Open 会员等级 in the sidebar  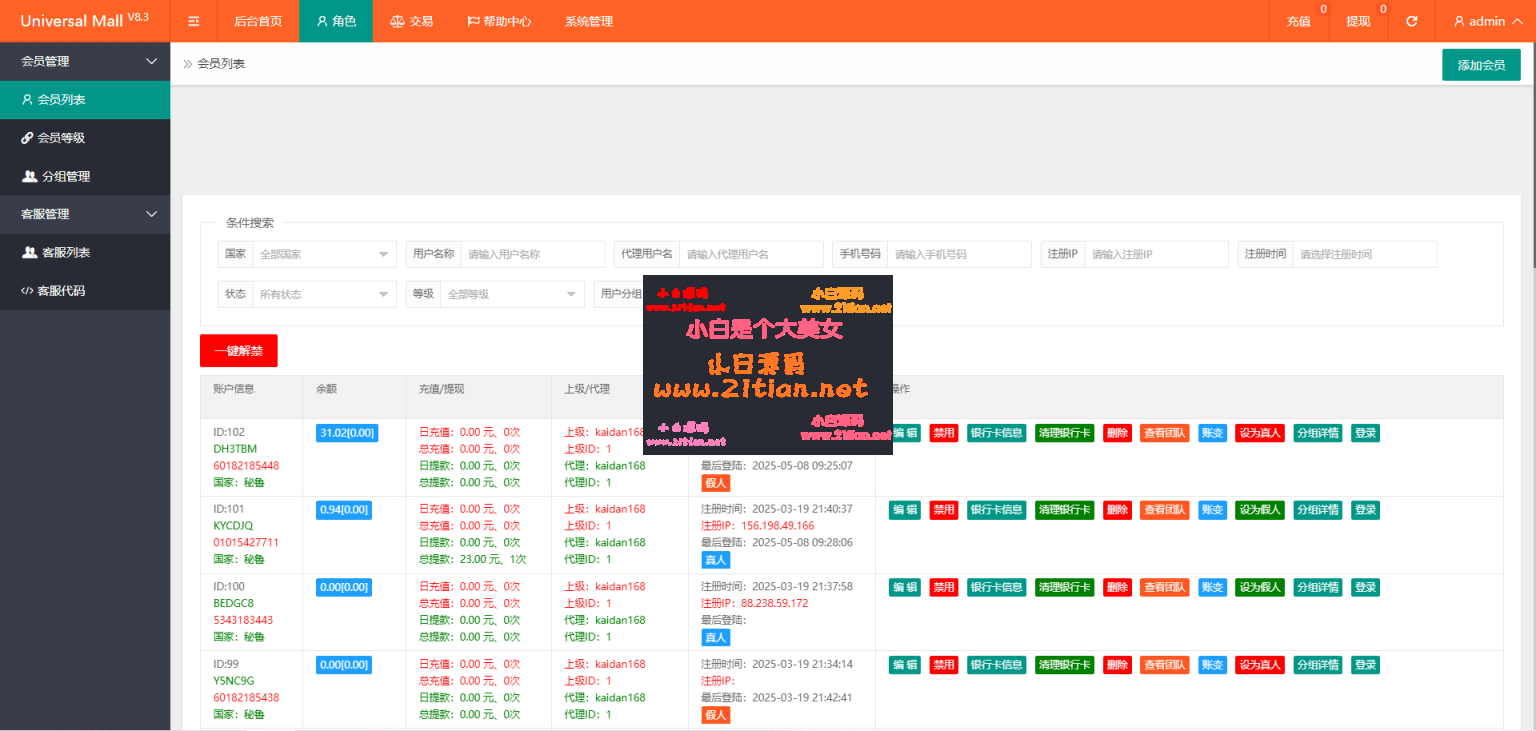pyautogui.click(x=85, y=138)
